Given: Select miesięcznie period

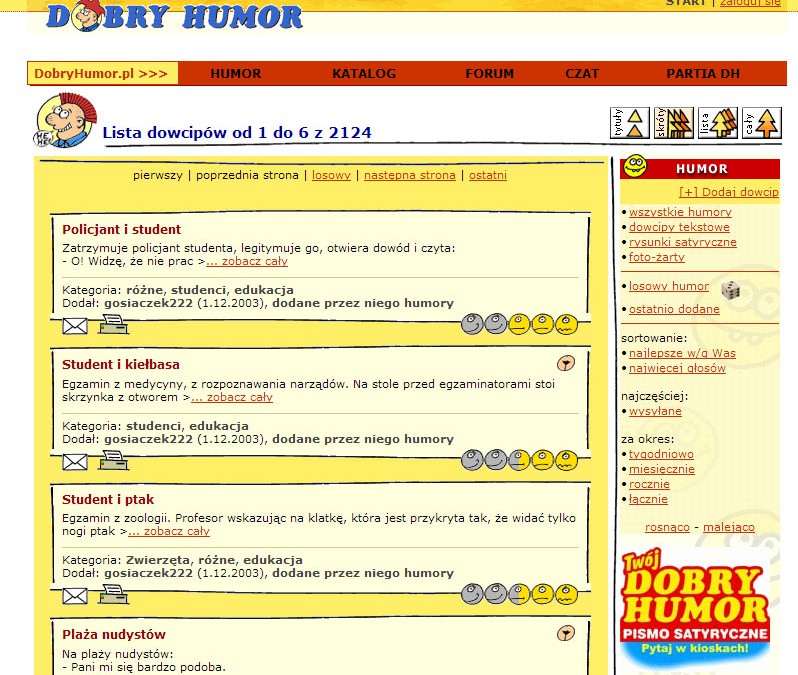Looking at the screenshot, I should pos(662,469).
